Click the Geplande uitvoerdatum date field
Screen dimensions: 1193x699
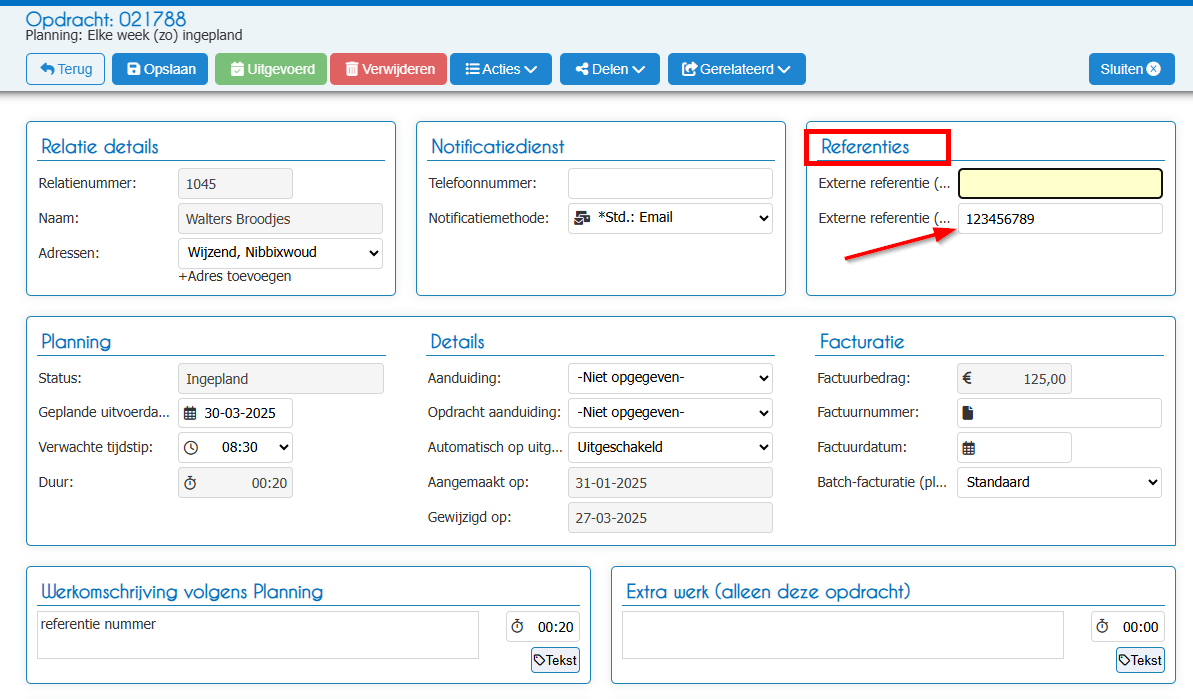(x=236, y=413)
